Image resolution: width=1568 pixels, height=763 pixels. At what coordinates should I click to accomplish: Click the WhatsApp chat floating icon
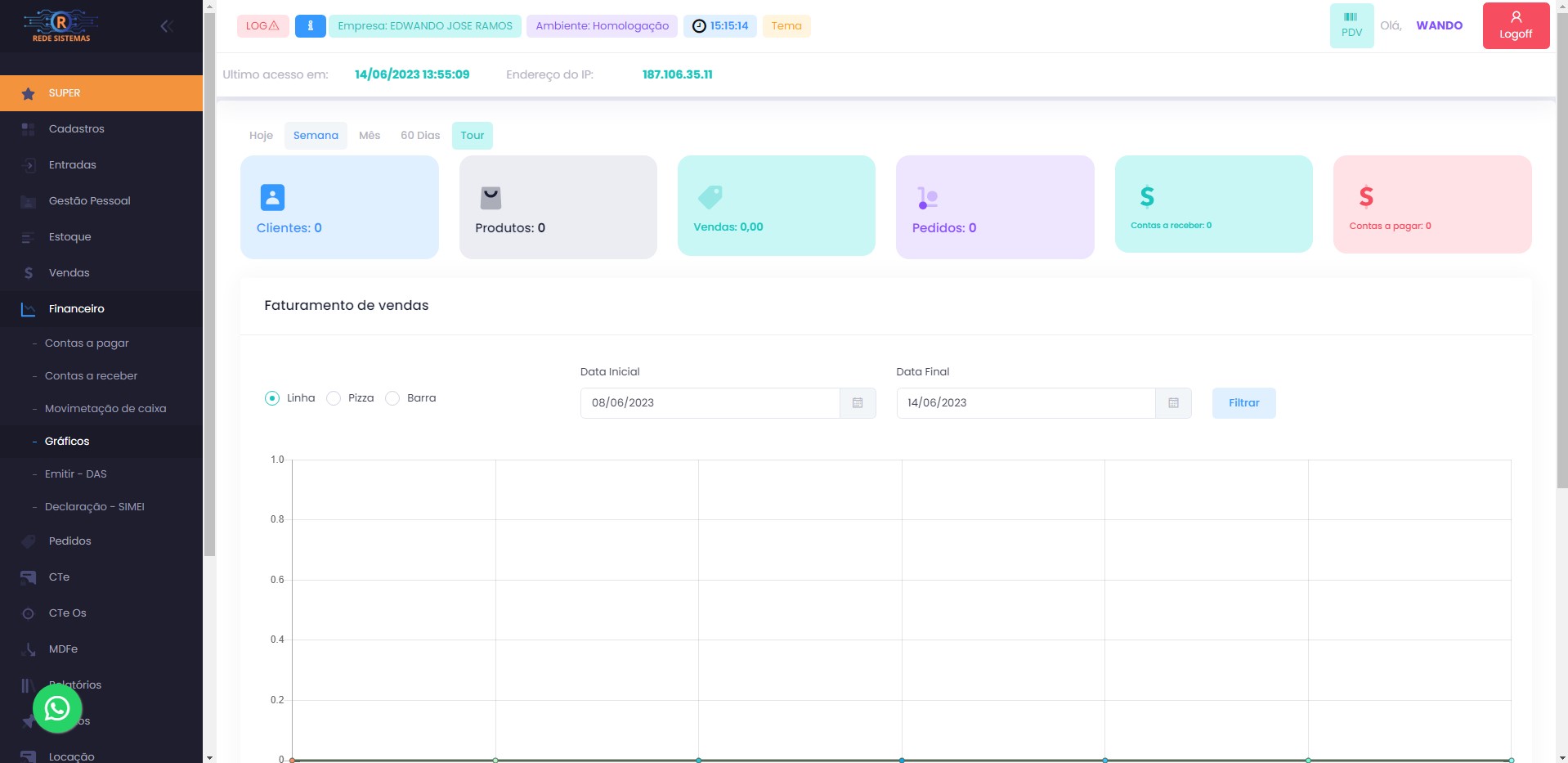pyautogui.click(x=57, y=708)
